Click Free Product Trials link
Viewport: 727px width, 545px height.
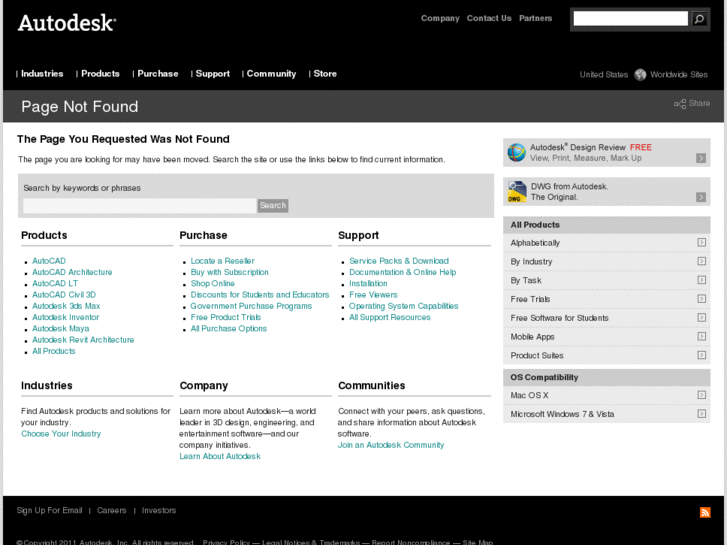click(x=226, y=317)
